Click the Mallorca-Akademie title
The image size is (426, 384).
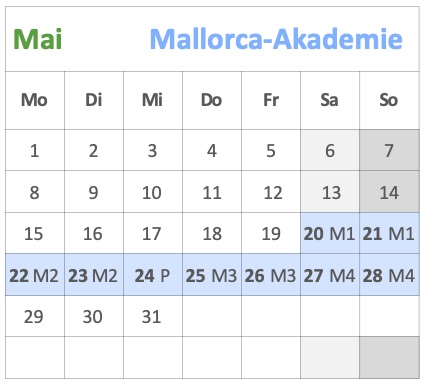pyautogui.click(x=276, y=39)
